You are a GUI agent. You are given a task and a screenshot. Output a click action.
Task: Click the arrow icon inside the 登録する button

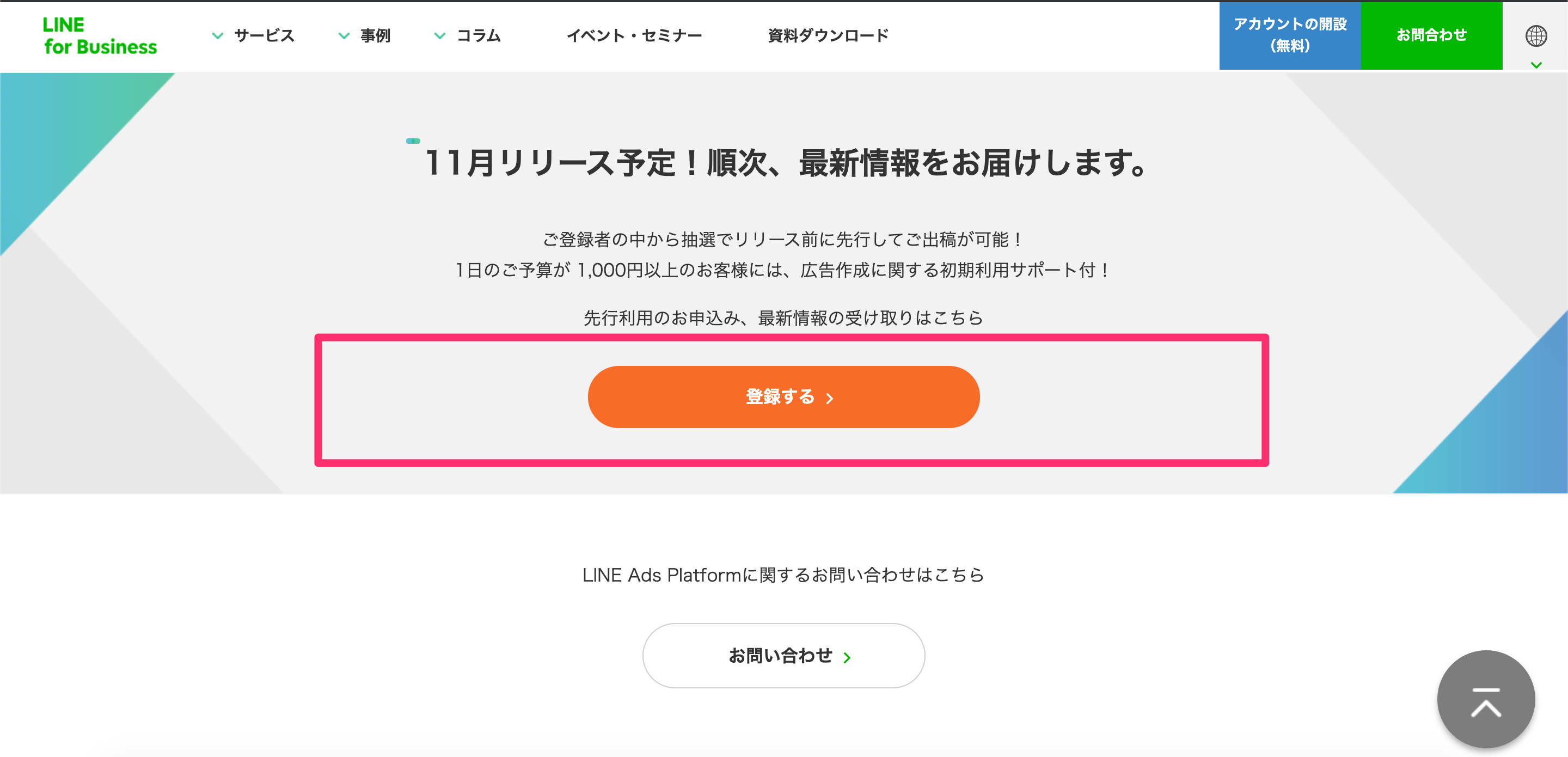click(x=830, y=399)
